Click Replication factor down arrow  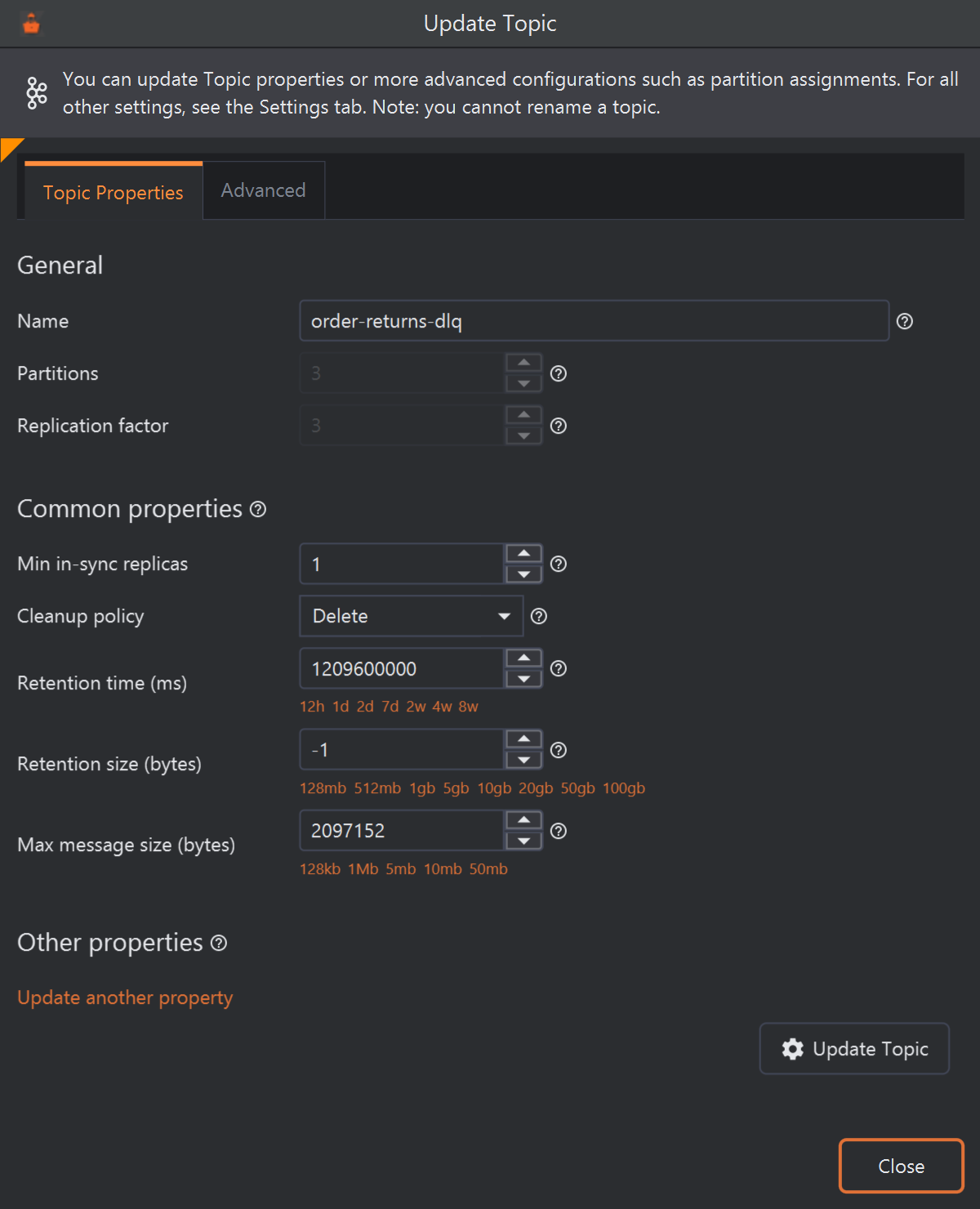(523, 436)
